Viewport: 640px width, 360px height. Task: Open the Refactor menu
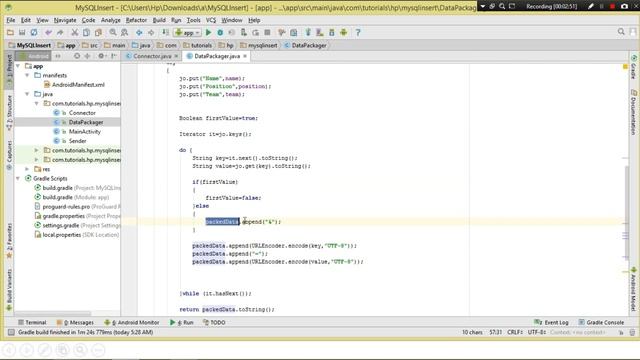click(x=136, y=20)
